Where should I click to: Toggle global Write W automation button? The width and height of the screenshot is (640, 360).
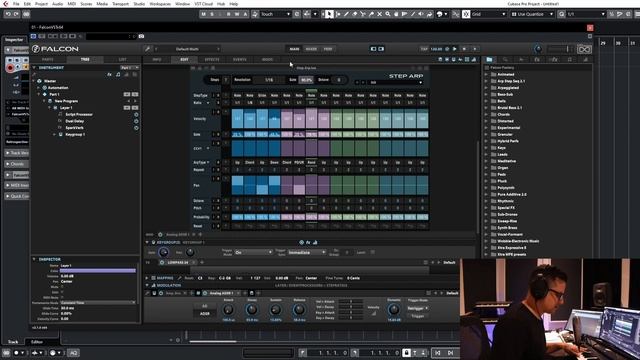[237, 14]
